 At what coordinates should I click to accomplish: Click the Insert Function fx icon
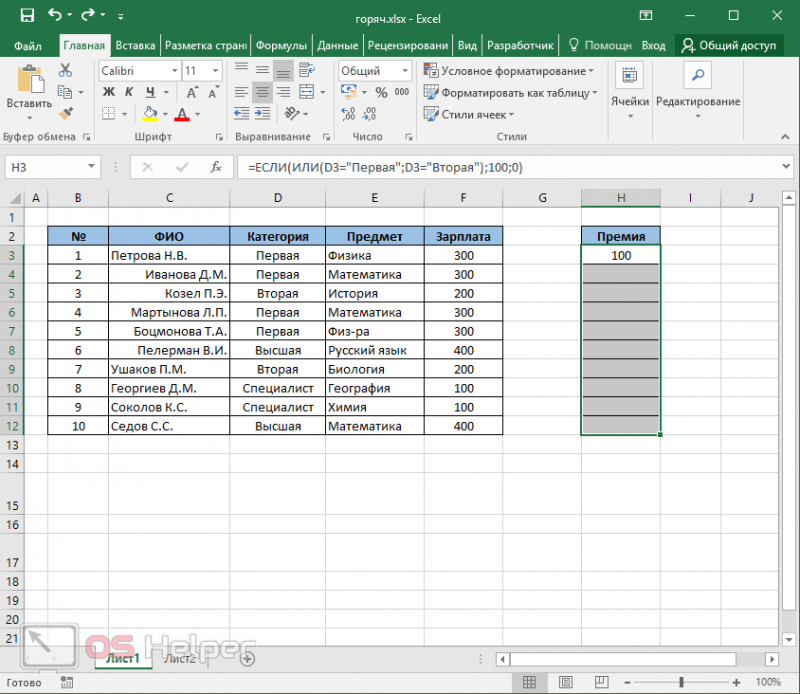click(x=216, y=167)
